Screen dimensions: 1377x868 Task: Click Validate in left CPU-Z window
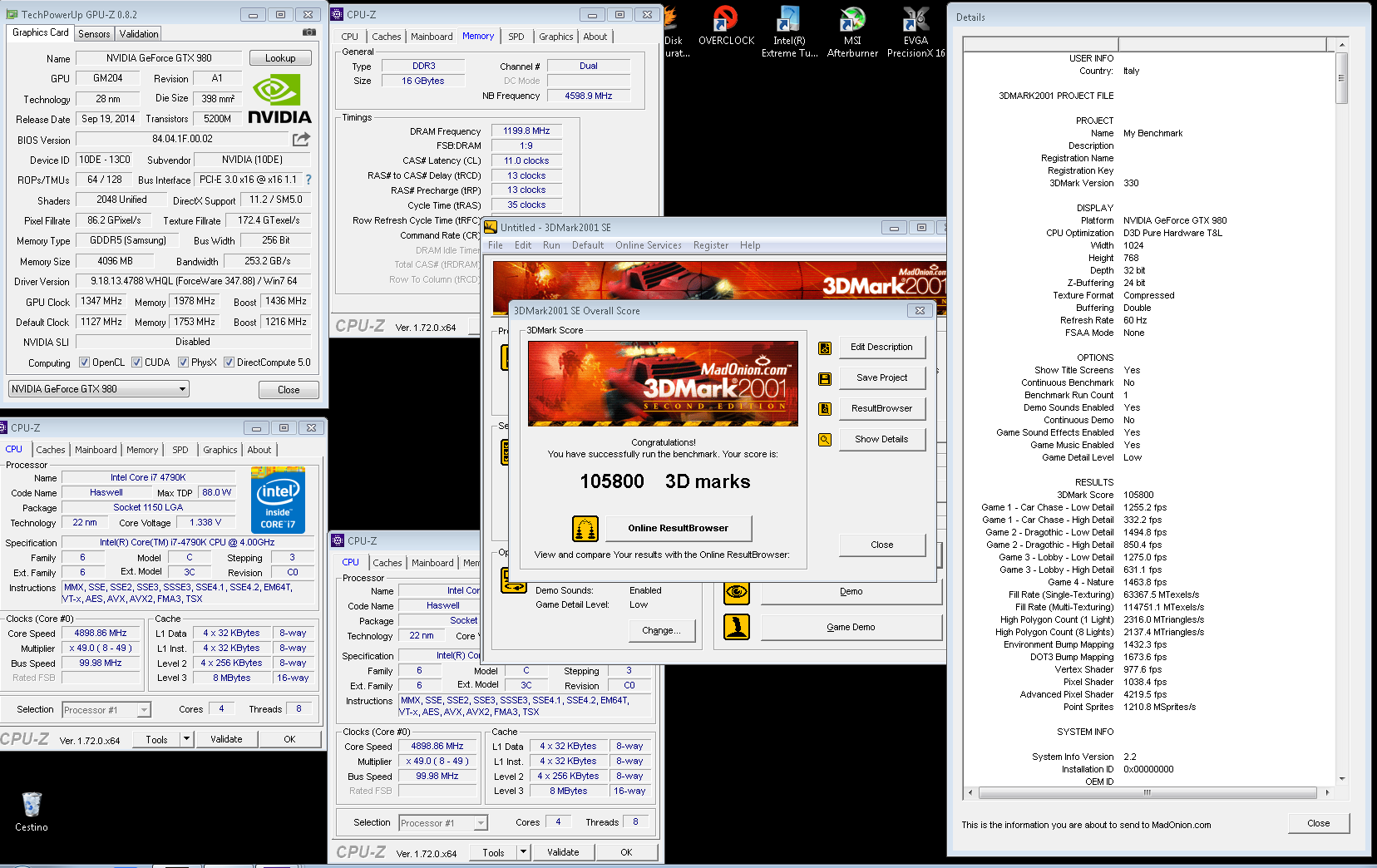pyautogui.click(x=226, y=739)
